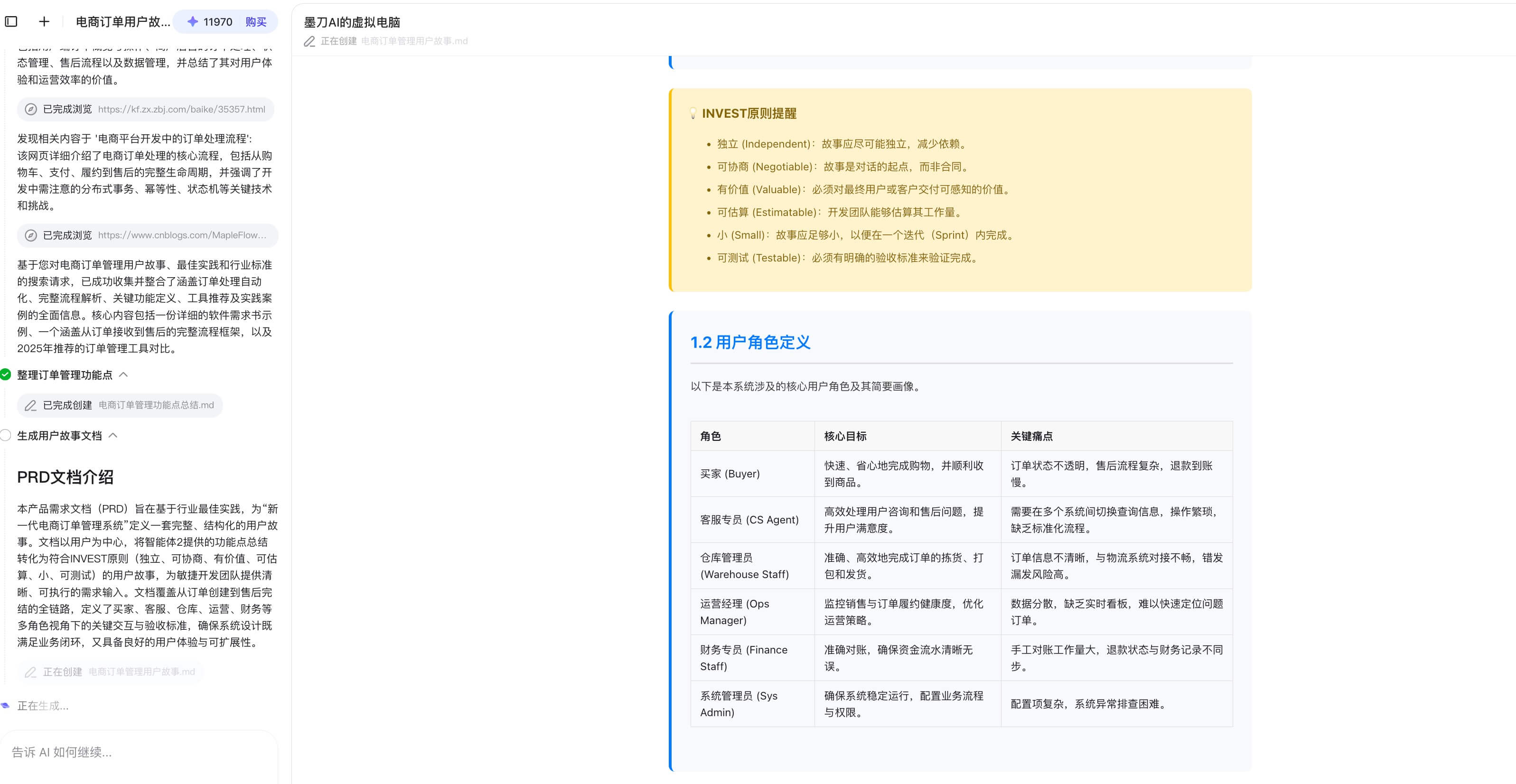Image resolution: width=1516 pixels, height=784 pixels.
Task: Select the empty radio circle beside 生成用户故事文档
Action: coord(7,435)
